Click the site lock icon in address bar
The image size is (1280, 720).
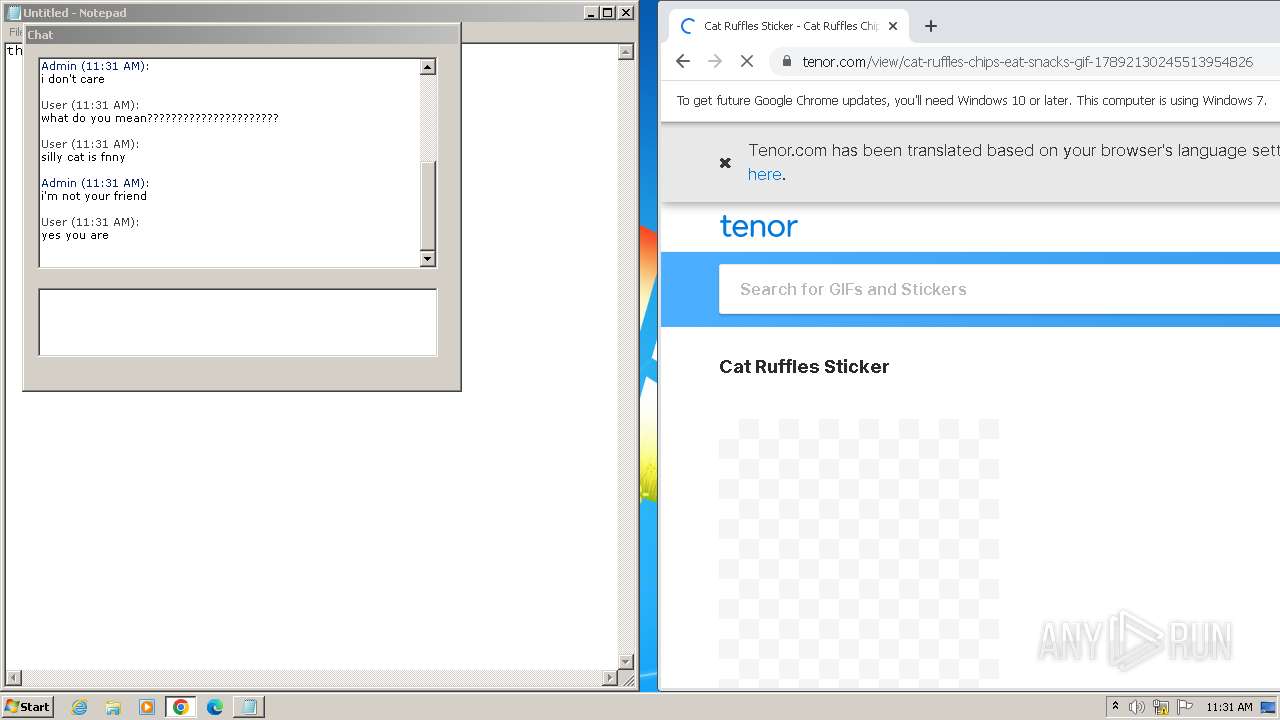[x=787, y=61]
